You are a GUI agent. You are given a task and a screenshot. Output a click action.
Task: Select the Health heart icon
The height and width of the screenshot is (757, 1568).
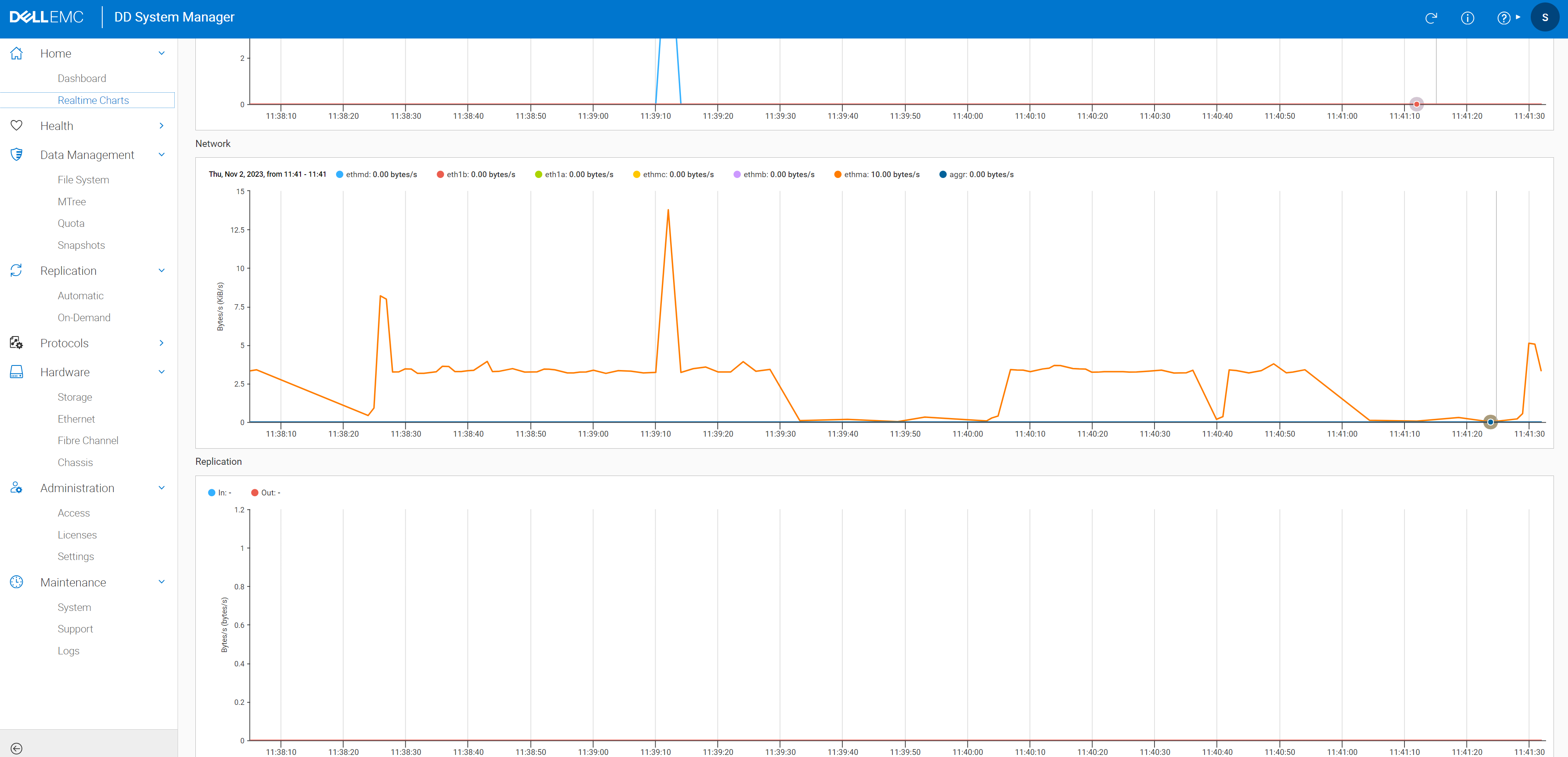pyautogui.click(x=17, y=125)
